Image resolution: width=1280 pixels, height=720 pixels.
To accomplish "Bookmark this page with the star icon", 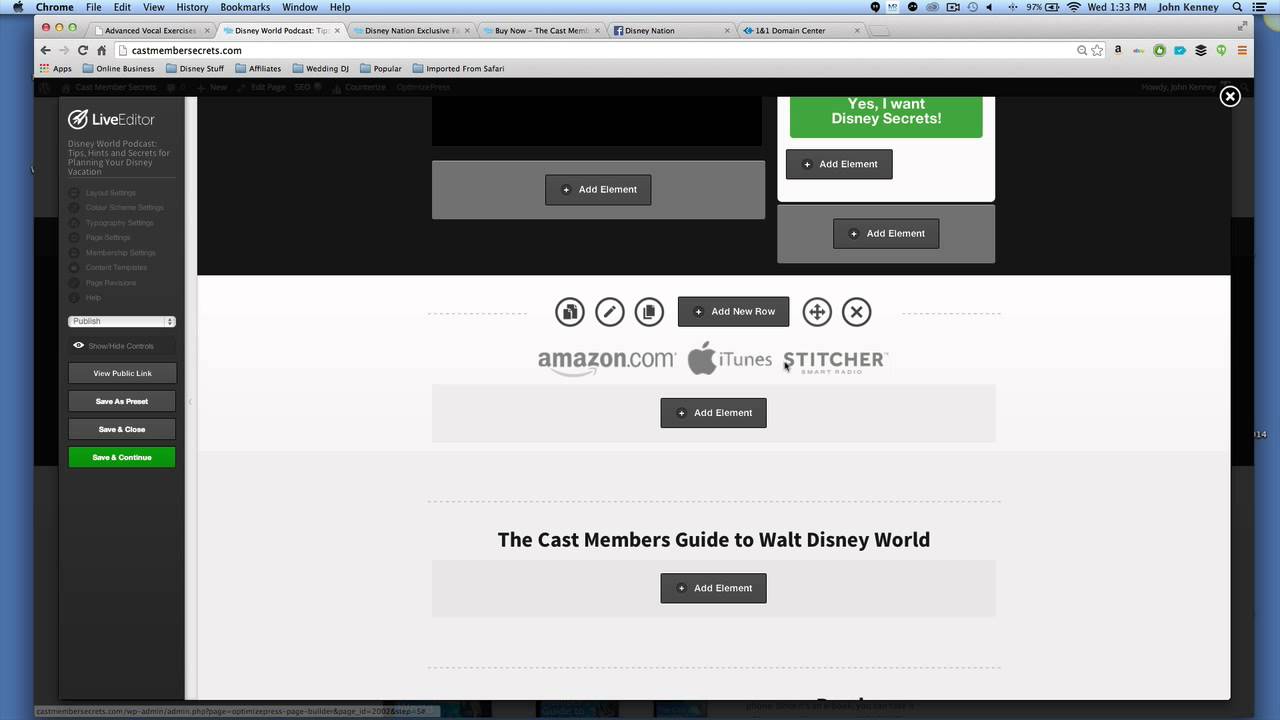I will (x=1097, y=50).
